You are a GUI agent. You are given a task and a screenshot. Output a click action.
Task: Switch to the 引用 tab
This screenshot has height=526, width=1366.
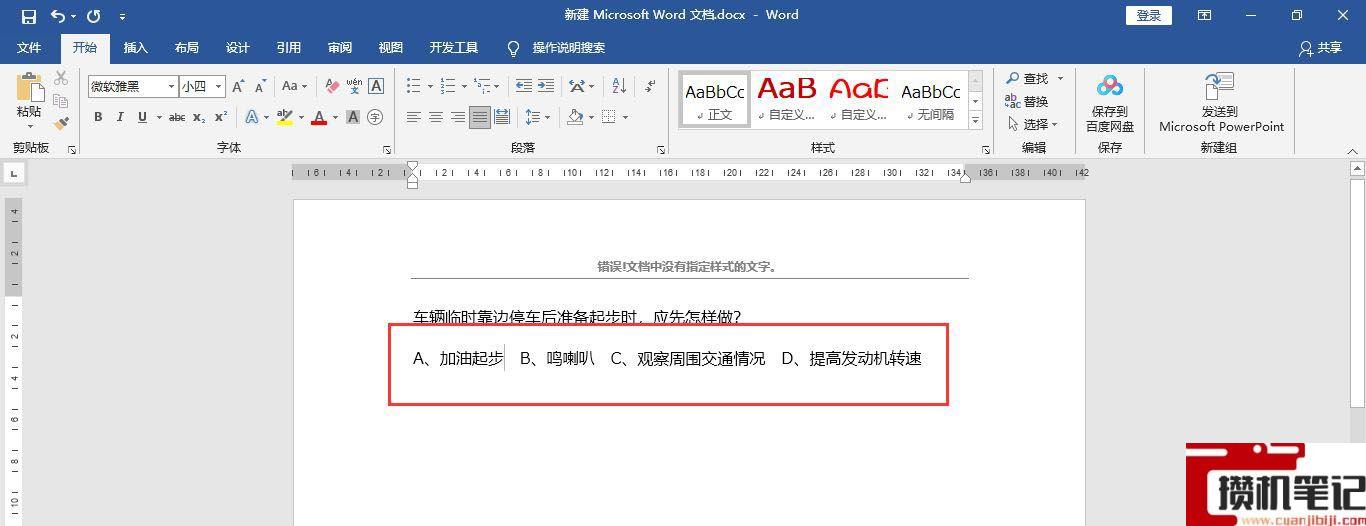(289, 48)
